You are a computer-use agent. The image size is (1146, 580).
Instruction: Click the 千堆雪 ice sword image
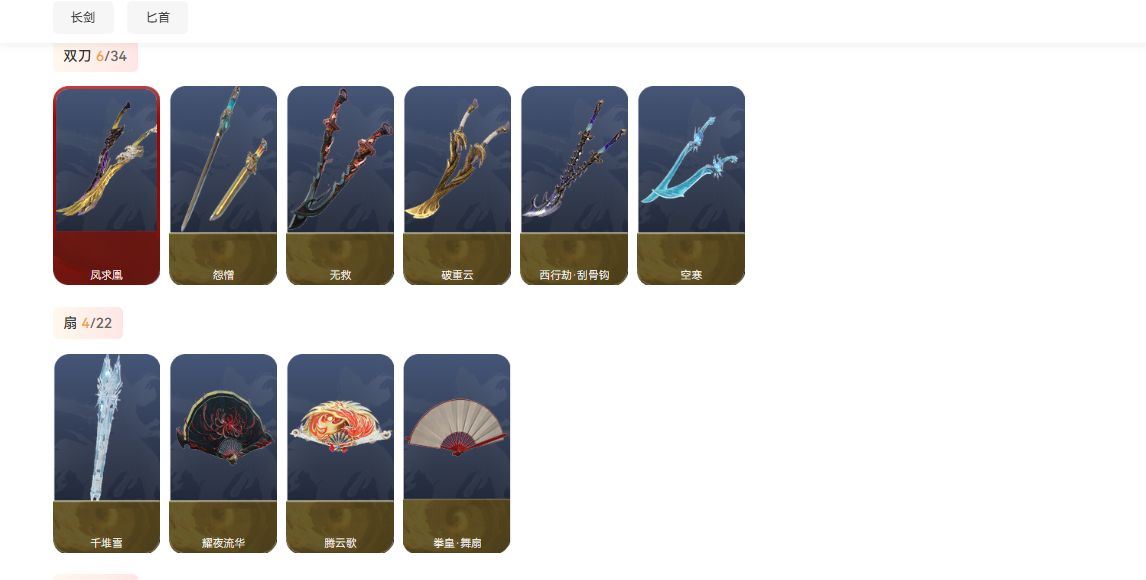[107, 427]
